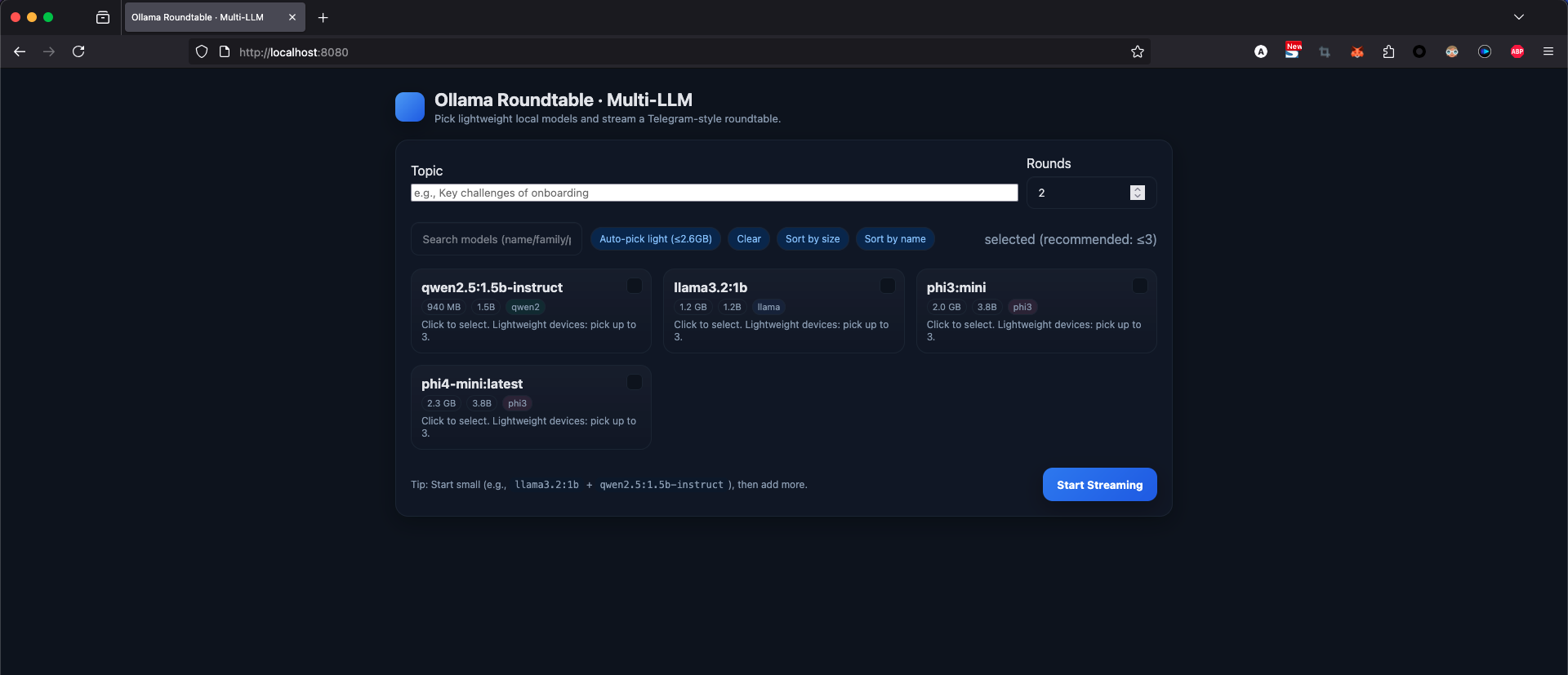The image size is (1568, 675).
Task: Click the blue Ollama Roundtable logo square
Action: tap(410, 107)
